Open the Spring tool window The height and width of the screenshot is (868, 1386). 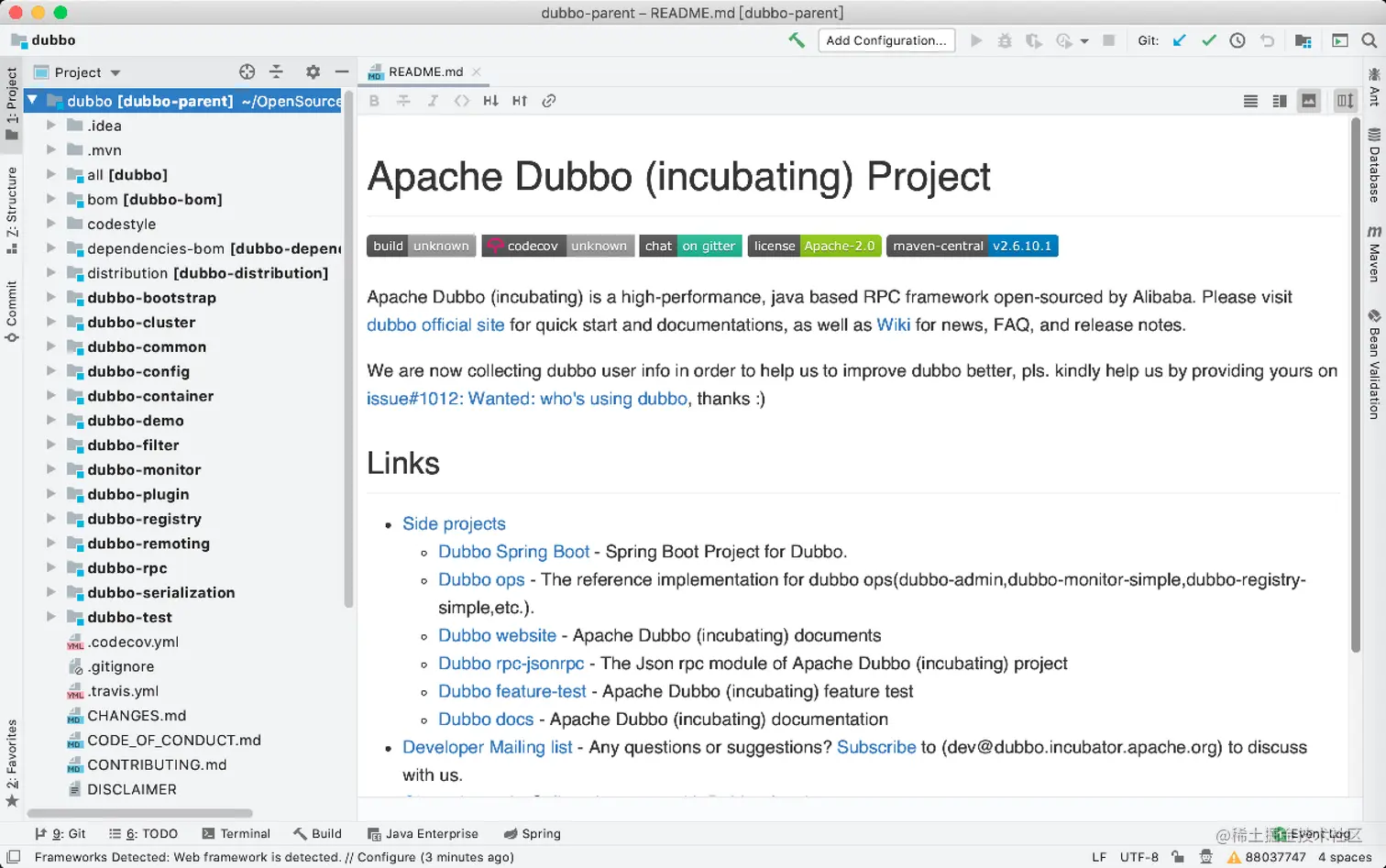click(533, 833)
